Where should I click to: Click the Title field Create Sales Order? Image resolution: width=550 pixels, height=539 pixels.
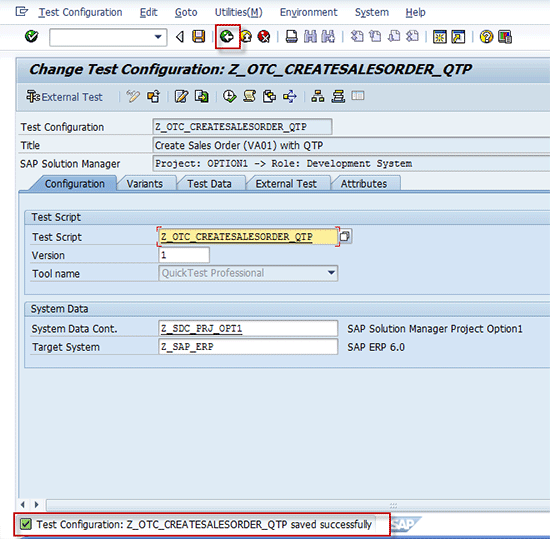351,145
